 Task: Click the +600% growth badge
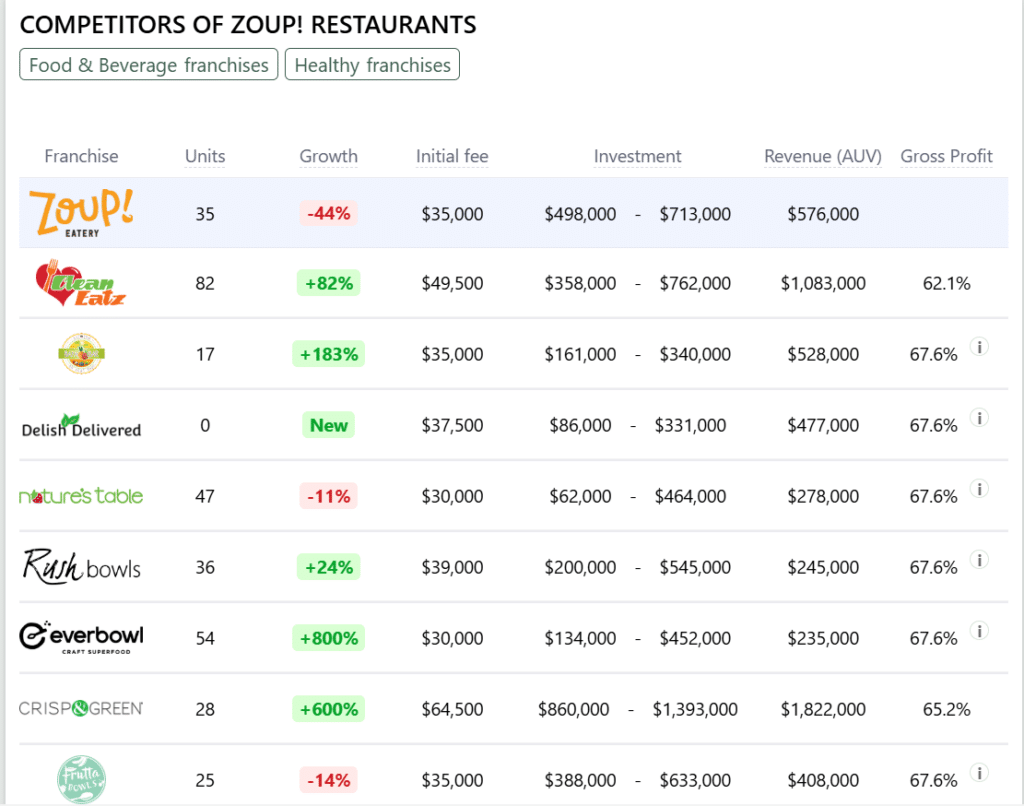coord(328,709)
